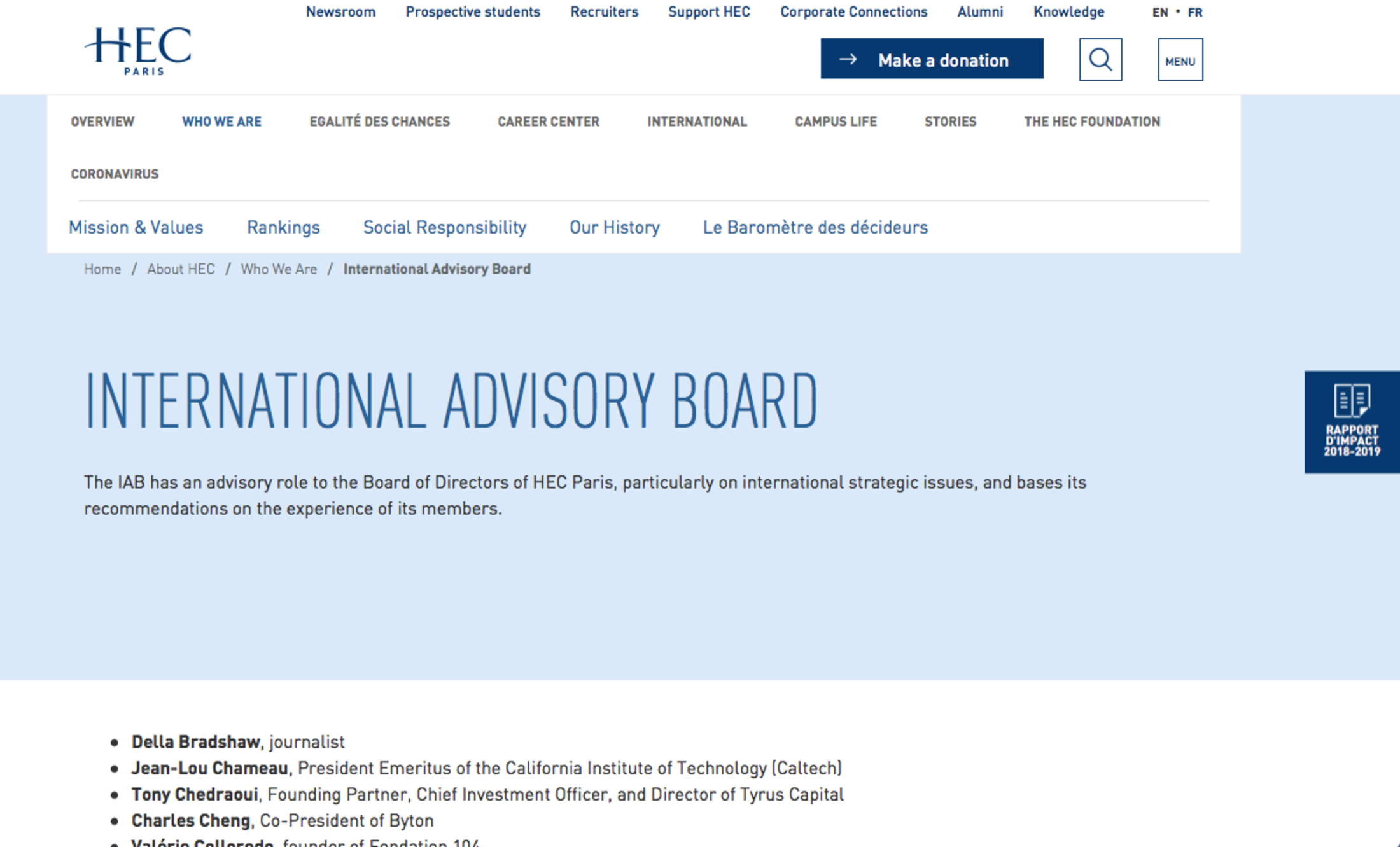Open Le Baromètre des décideurs link
Image resolution: width=1400 pixels, height=847 pixels.
point(815,227)
